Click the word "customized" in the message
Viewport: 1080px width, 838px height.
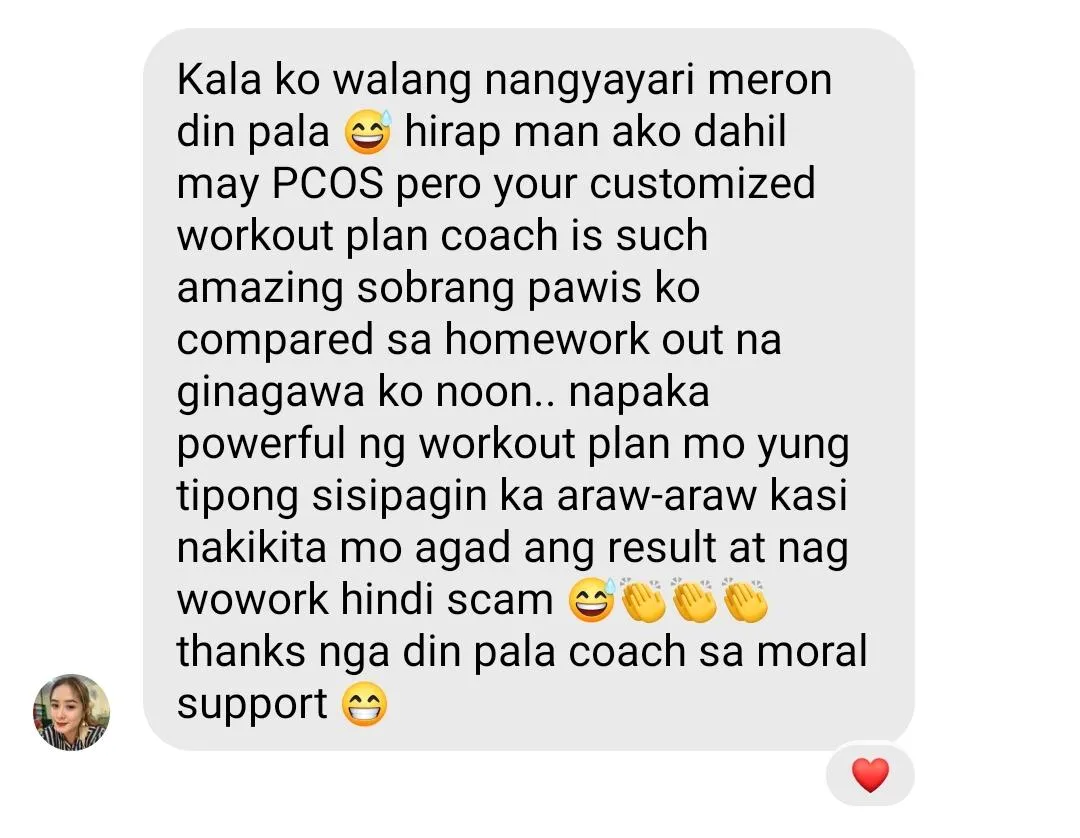pos(702,183)
